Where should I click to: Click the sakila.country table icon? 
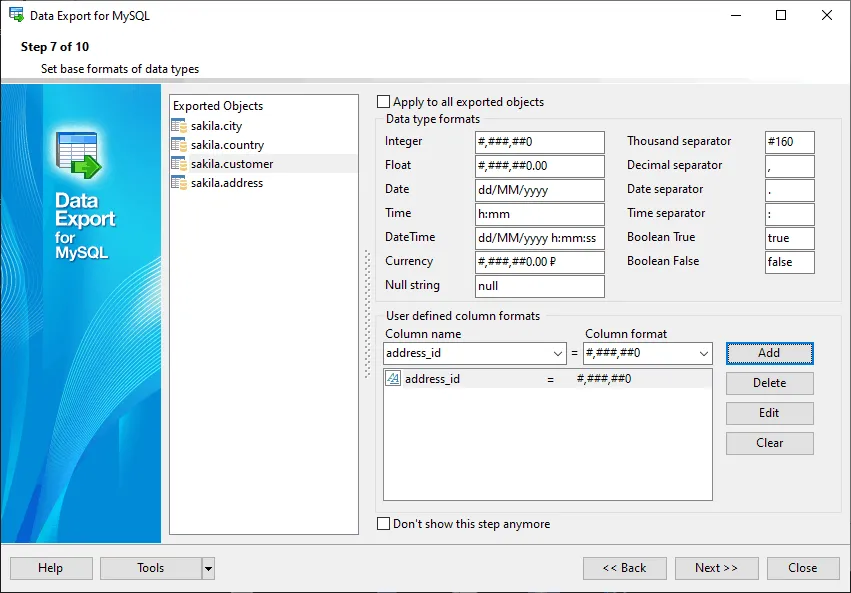pos(179,145)
